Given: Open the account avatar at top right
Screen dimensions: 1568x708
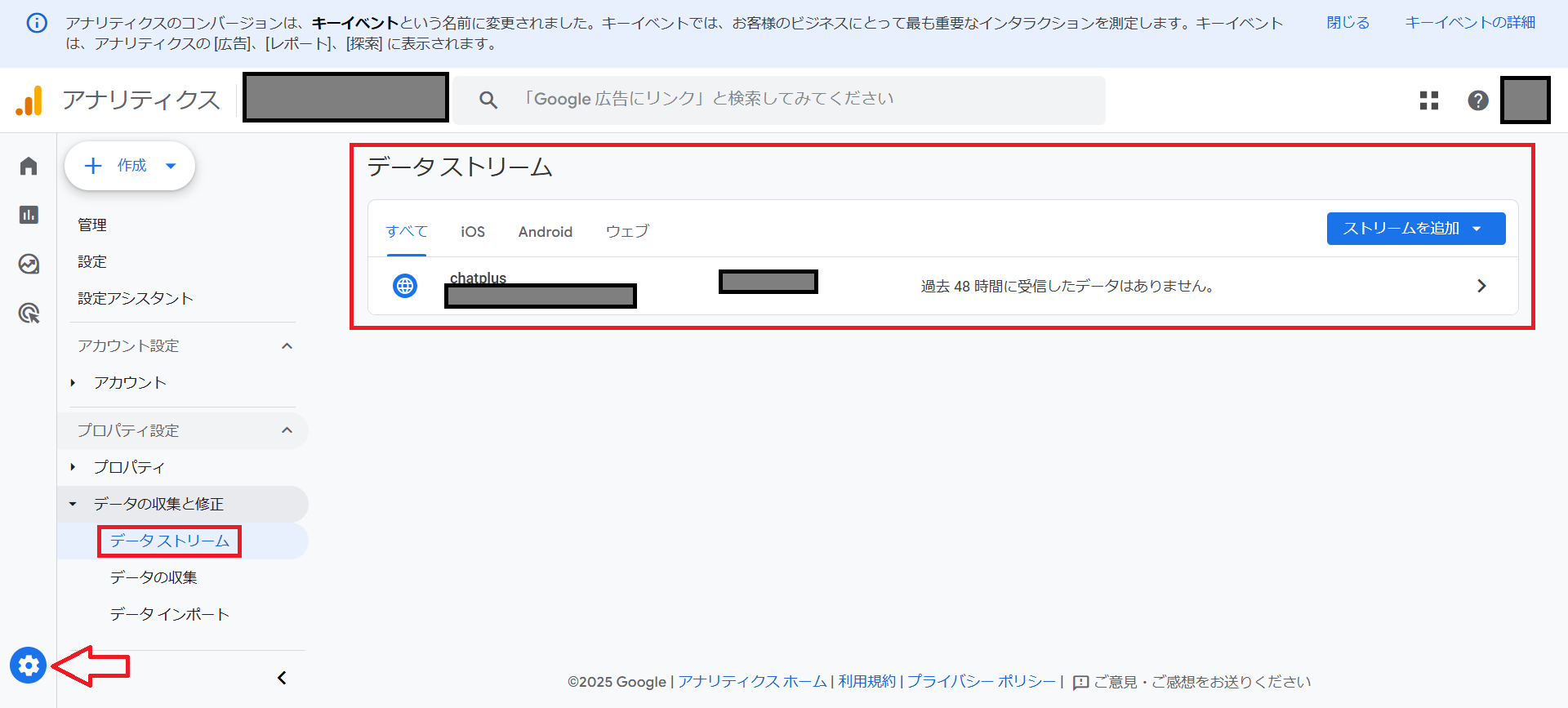Looking at the screenshot, I should [1526, 100].
